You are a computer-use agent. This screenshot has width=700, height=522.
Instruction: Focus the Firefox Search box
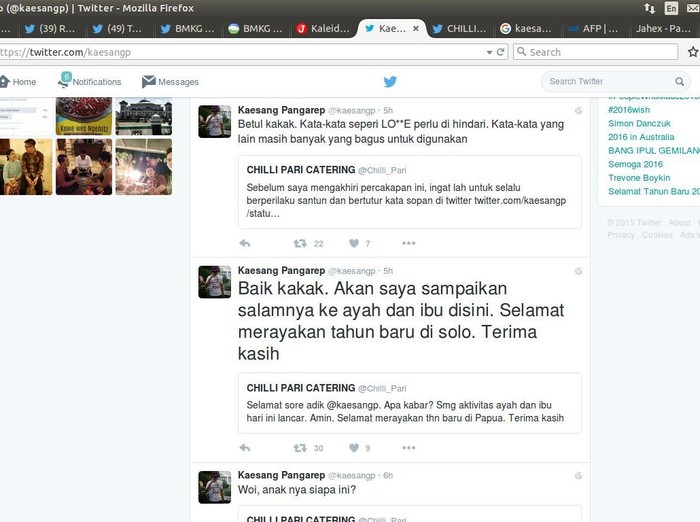596,52
